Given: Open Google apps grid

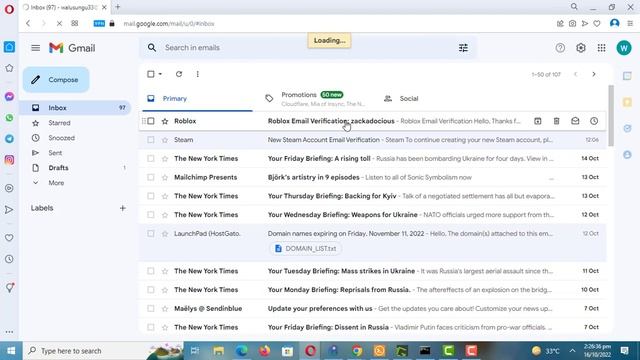Looking at the screenshot, I should [601, 48].
